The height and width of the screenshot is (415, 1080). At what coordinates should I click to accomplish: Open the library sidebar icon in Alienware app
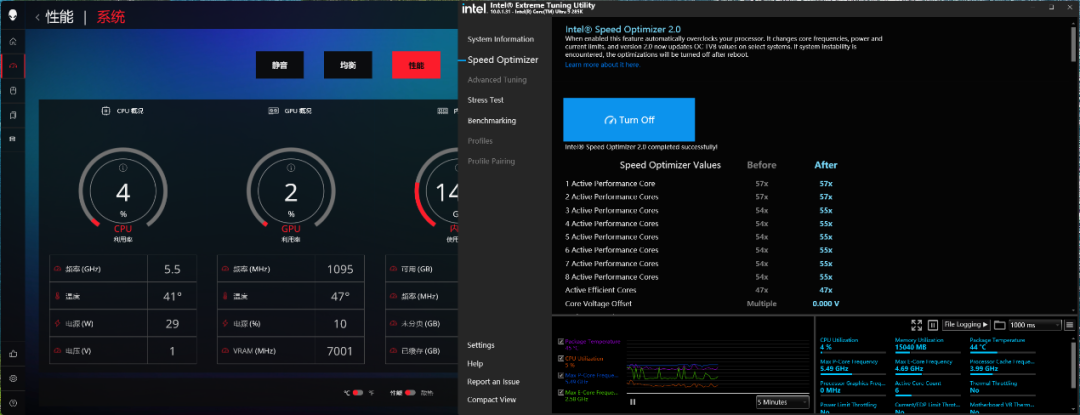12,115
